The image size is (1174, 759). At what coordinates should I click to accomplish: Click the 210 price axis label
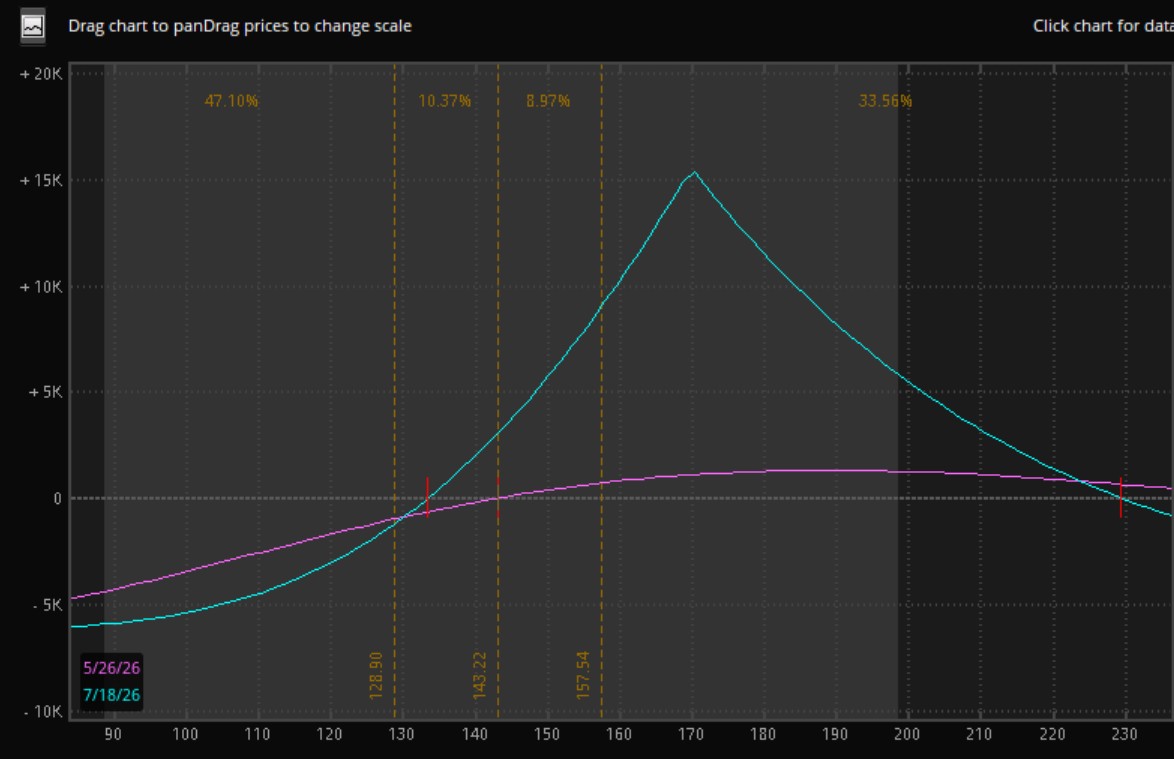tap(979, 734)
